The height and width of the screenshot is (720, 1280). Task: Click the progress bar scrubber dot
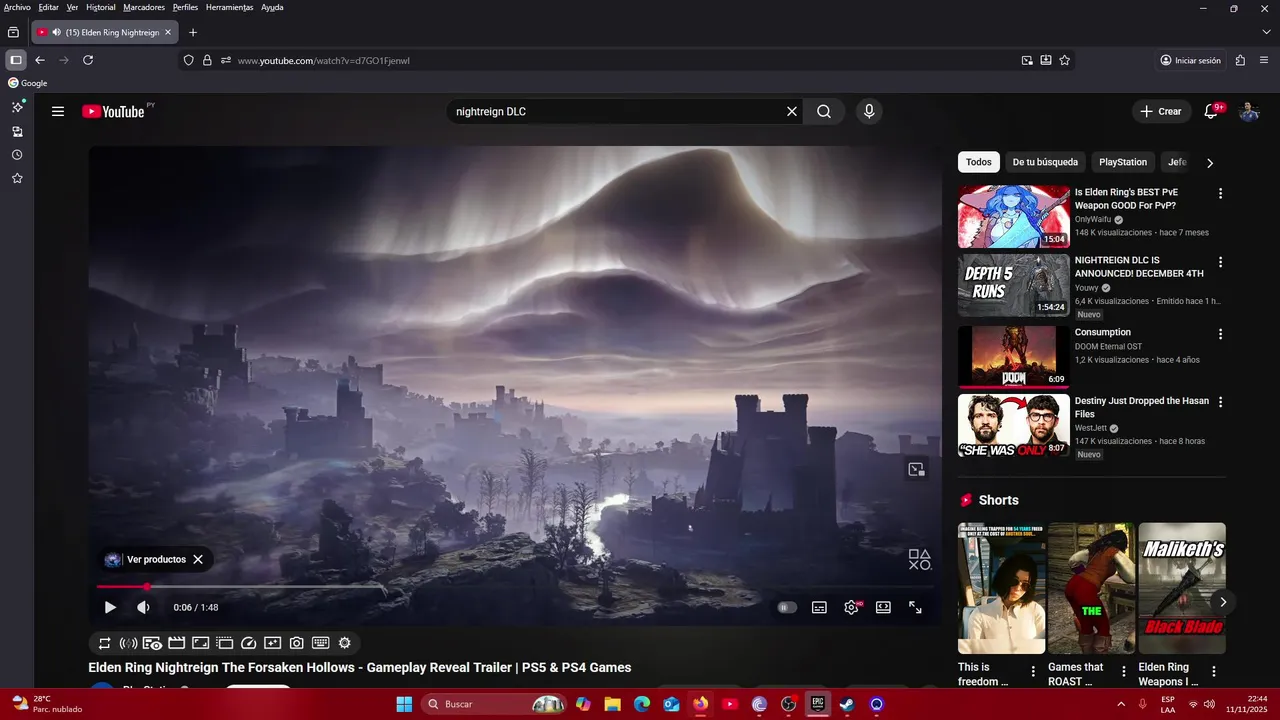(x=147, y=587)
